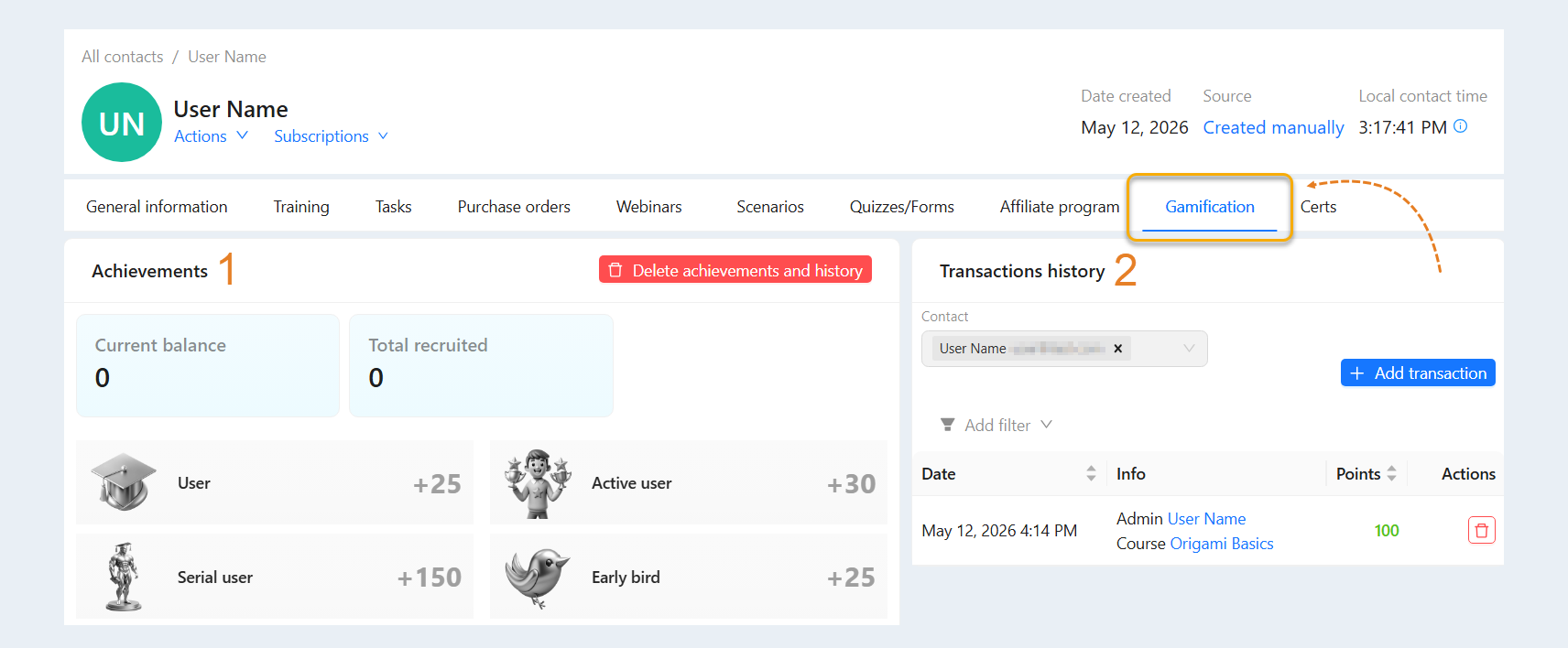Click the graduation cap User achievement icon
The height and width of the screenshot is (648, 1568).
(x=124, y=481)
